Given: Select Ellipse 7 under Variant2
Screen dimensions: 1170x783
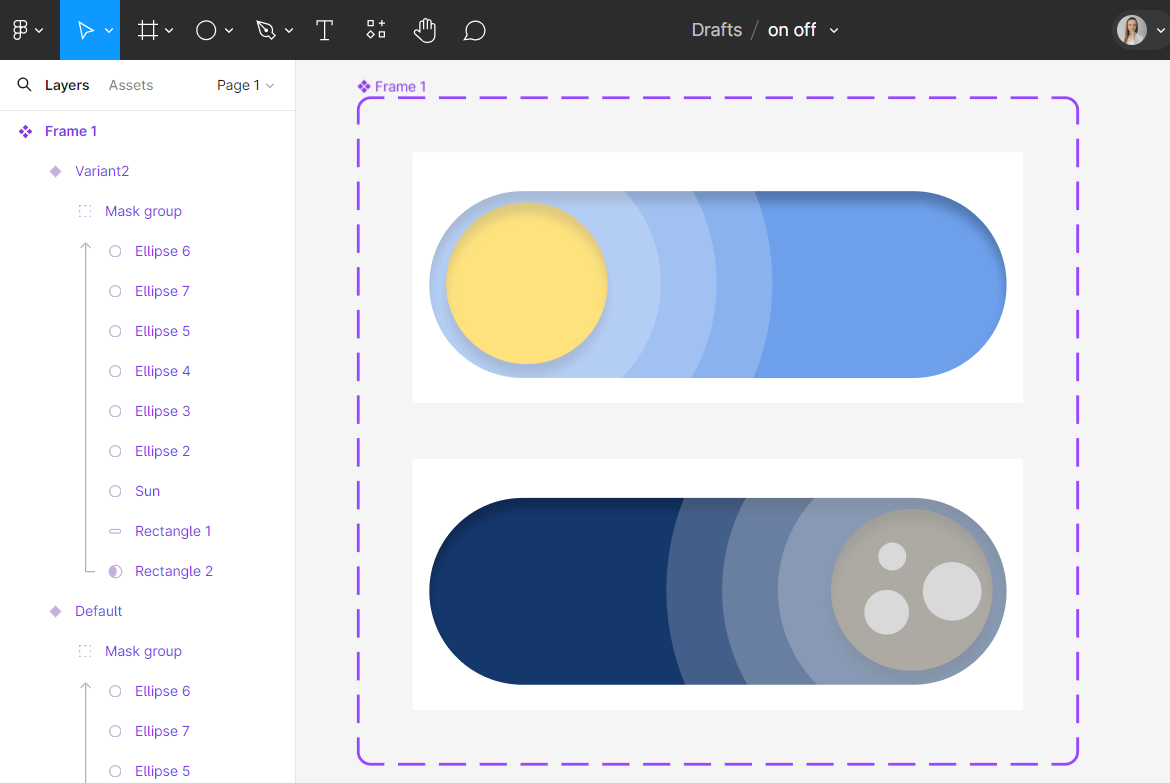Looking at the screenshot, I should click(x=162, y=291).
